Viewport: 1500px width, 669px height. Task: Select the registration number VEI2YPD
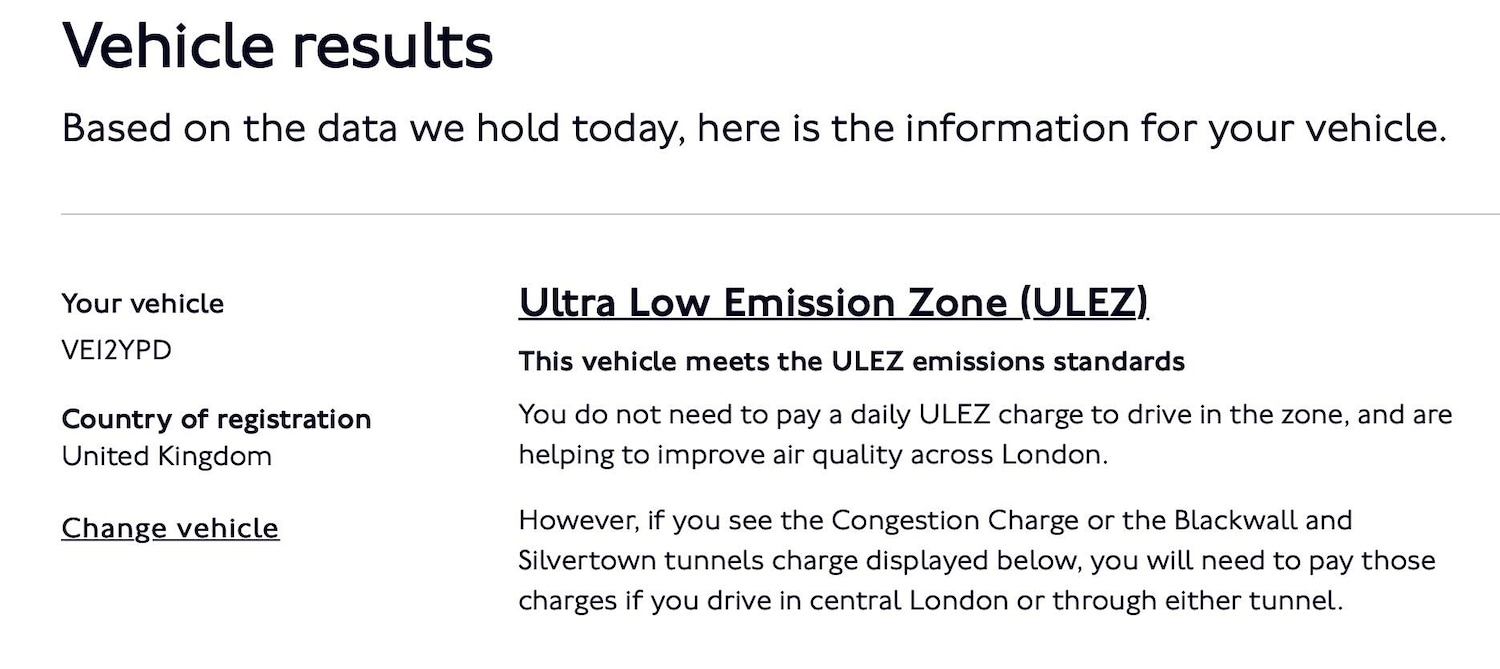pos(116,351)
